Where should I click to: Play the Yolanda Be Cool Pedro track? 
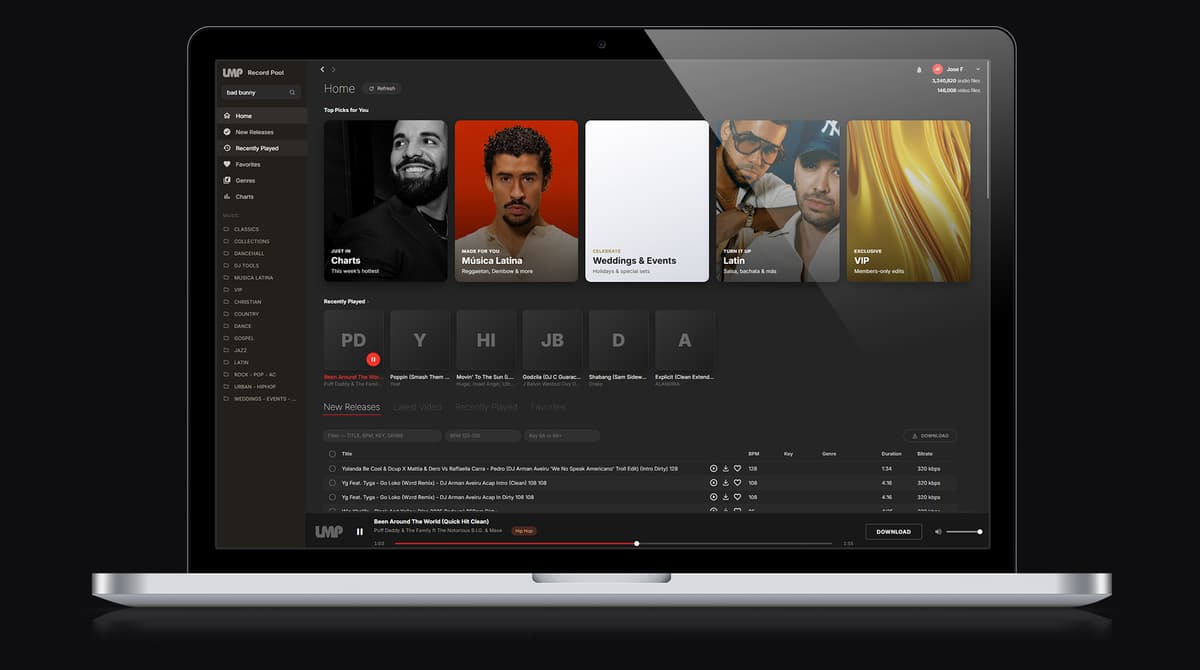point(714,468)
